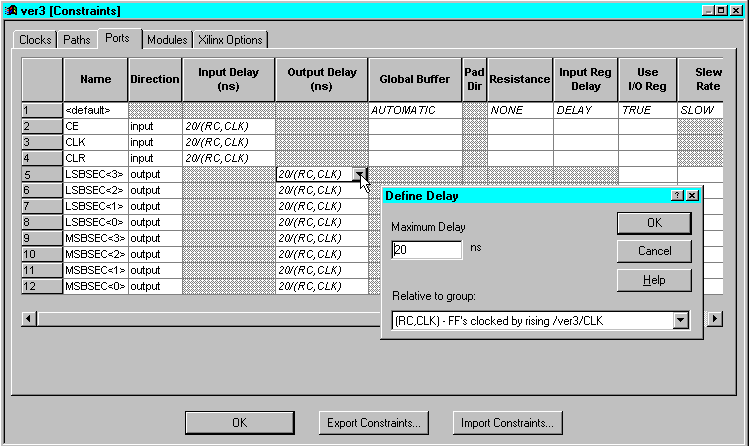Select the Modules tab
The width and height of the screenshot is (749, 446).
(x=167, y=40)
